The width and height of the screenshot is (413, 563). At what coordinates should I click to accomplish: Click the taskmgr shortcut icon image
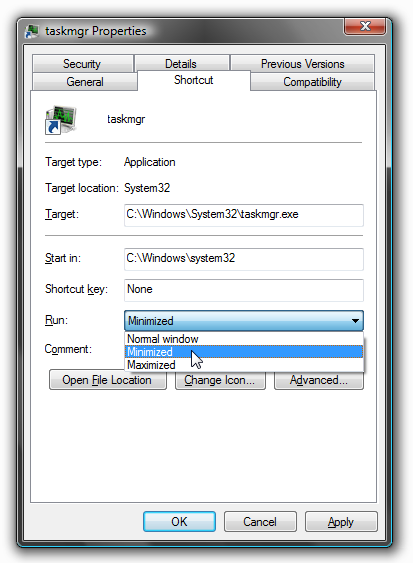[x=61, y=120]
